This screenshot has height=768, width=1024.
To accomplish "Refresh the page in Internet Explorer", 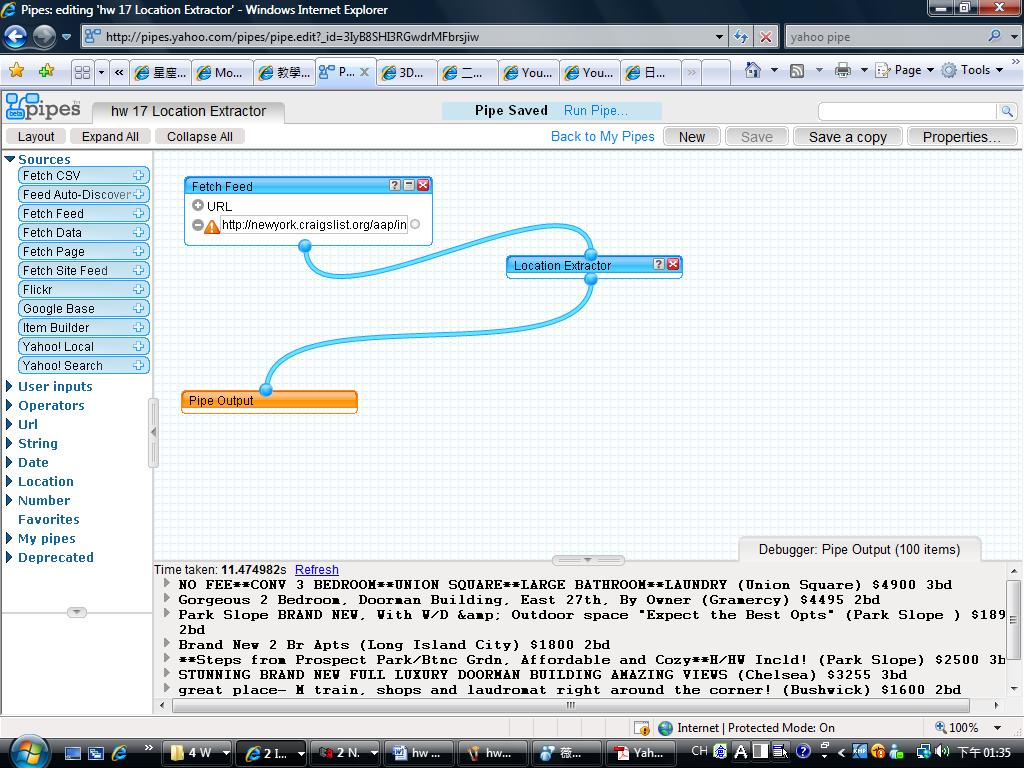I will click(741, 37).
